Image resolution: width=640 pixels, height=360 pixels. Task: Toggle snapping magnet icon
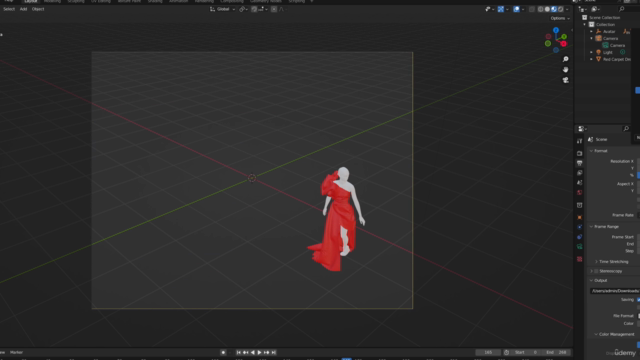254,9
